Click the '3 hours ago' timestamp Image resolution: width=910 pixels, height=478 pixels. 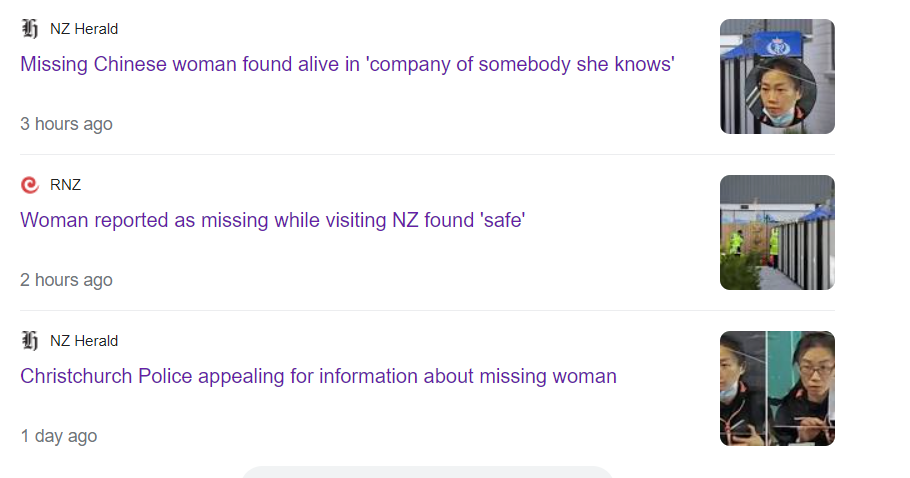coord(66,124)
